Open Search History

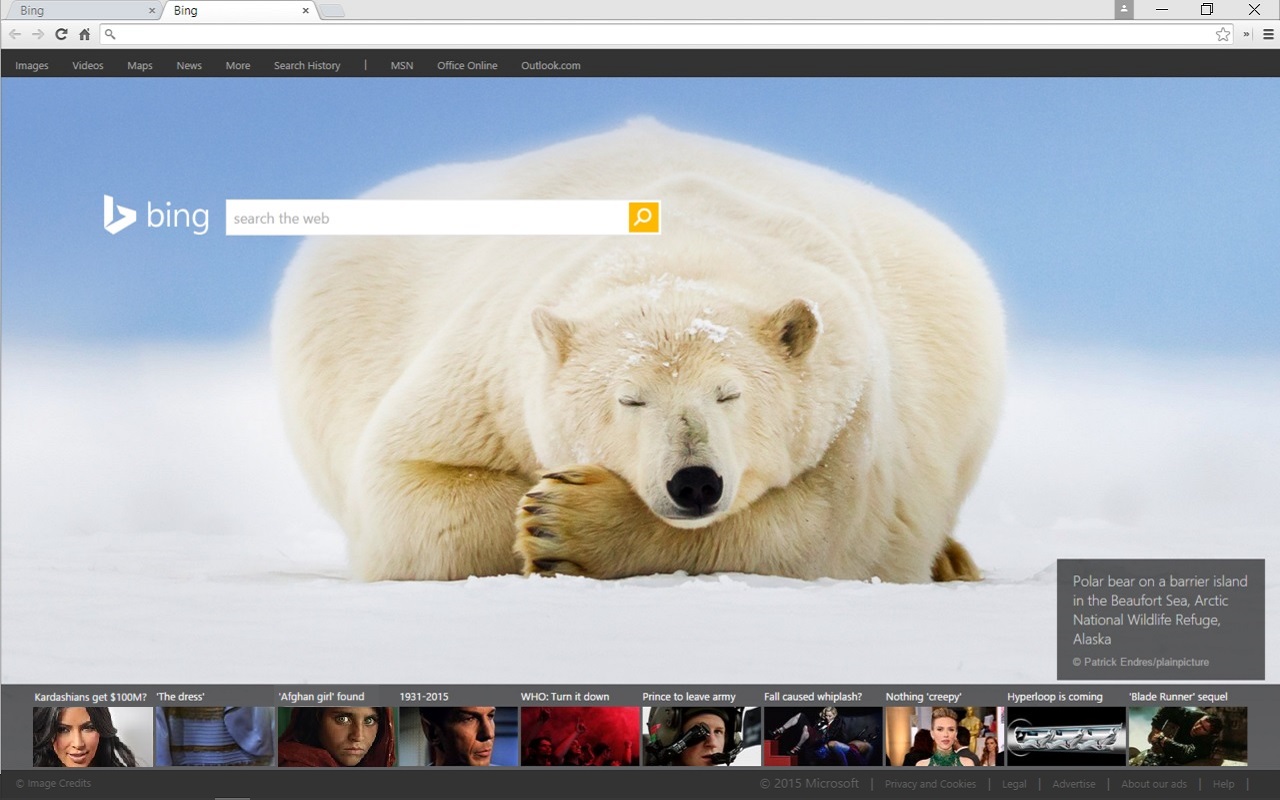point(307,65)
